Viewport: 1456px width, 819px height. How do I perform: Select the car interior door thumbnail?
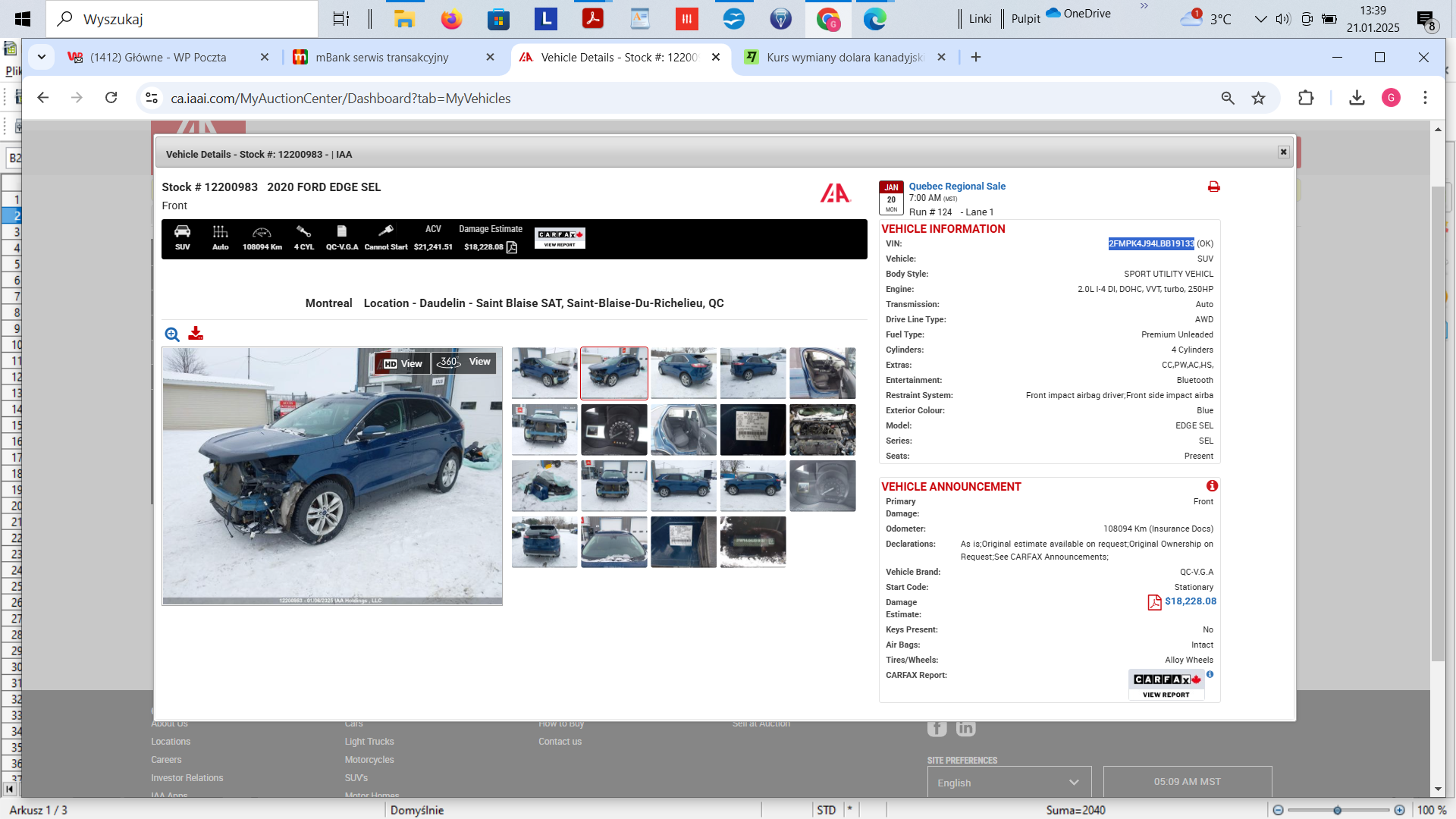(x=822, y=373)
